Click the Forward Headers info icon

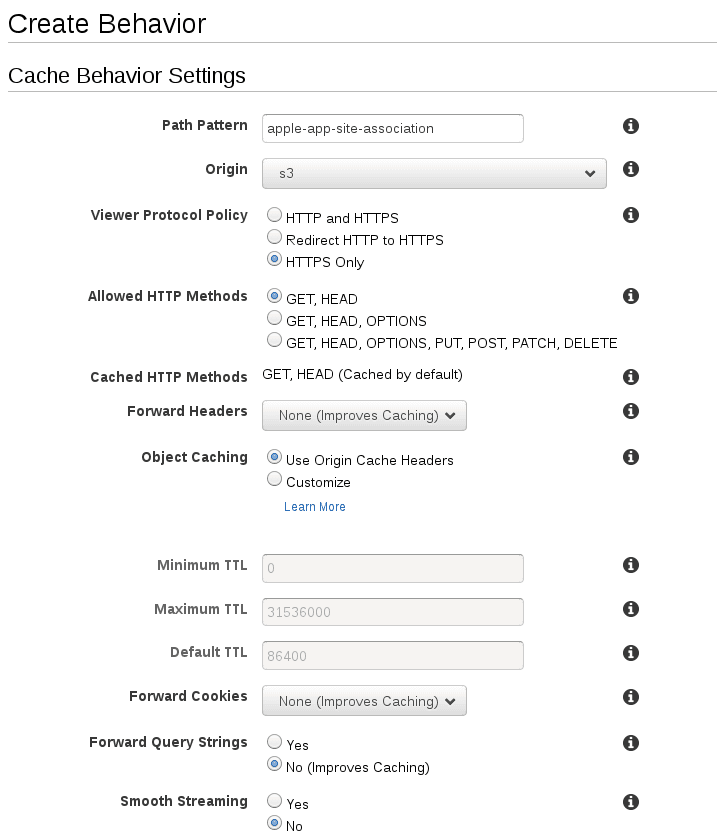coord(631,411)
